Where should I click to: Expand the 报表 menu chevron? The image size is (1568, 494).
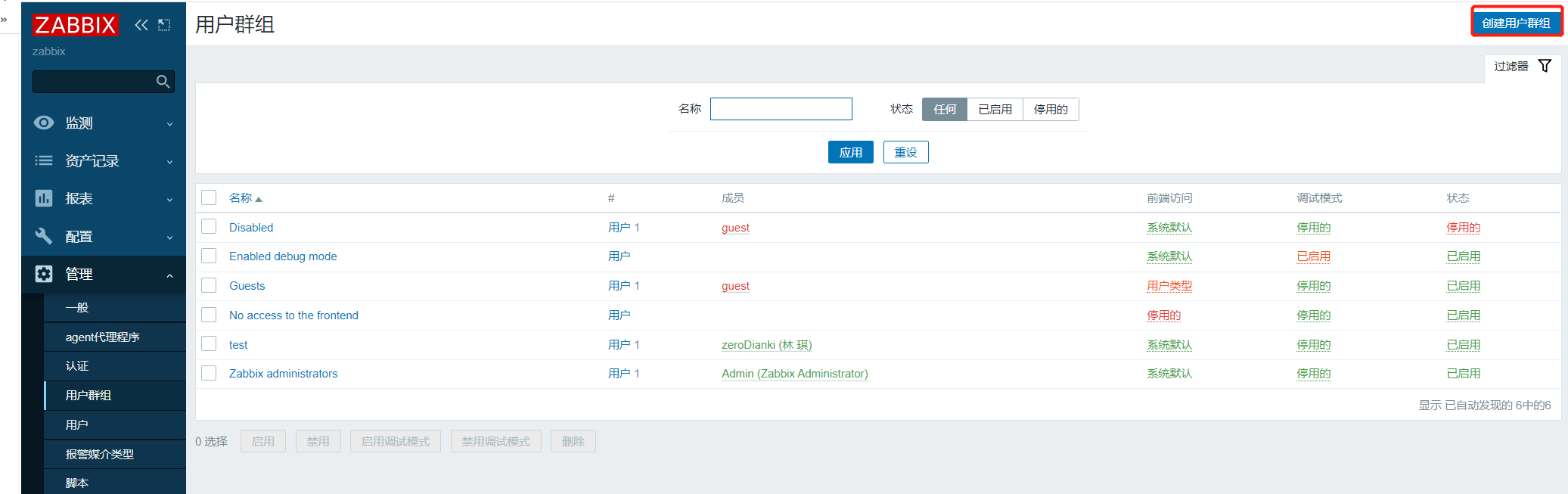169,200
